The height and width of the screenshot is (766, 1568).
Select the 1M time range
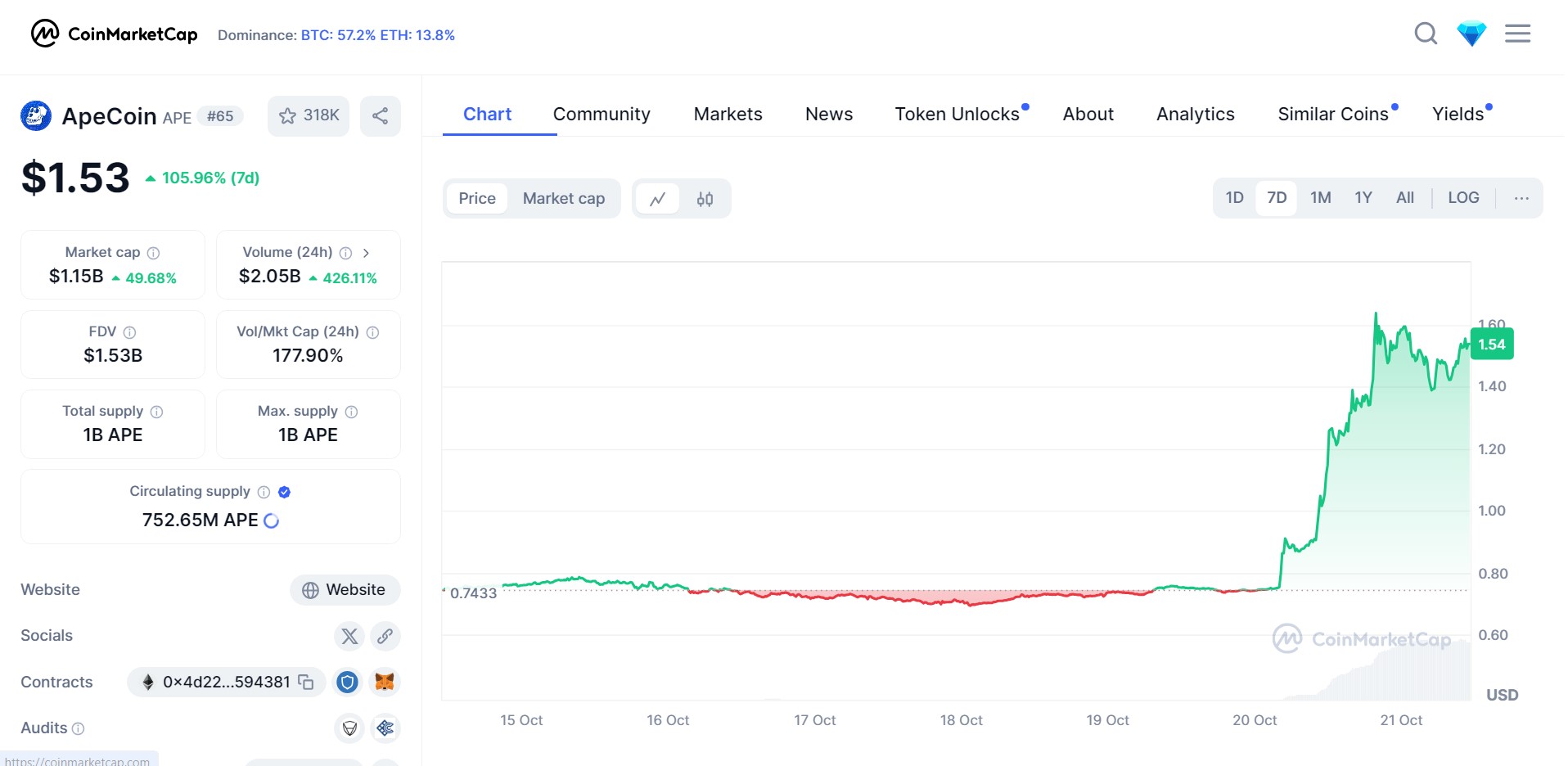[1320, 198]
